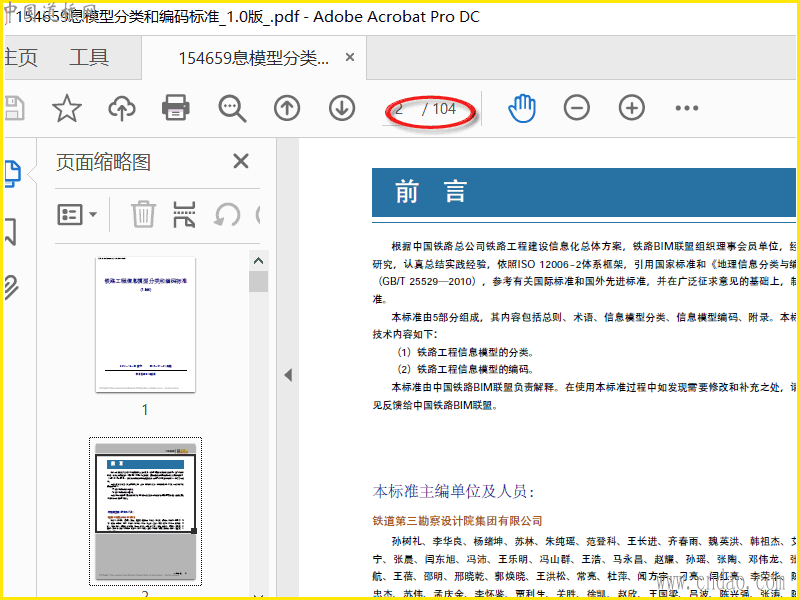Zoom out with the minus icon
Image resolution: width=800 pixels, height=600 pixels.
[577, 108]
